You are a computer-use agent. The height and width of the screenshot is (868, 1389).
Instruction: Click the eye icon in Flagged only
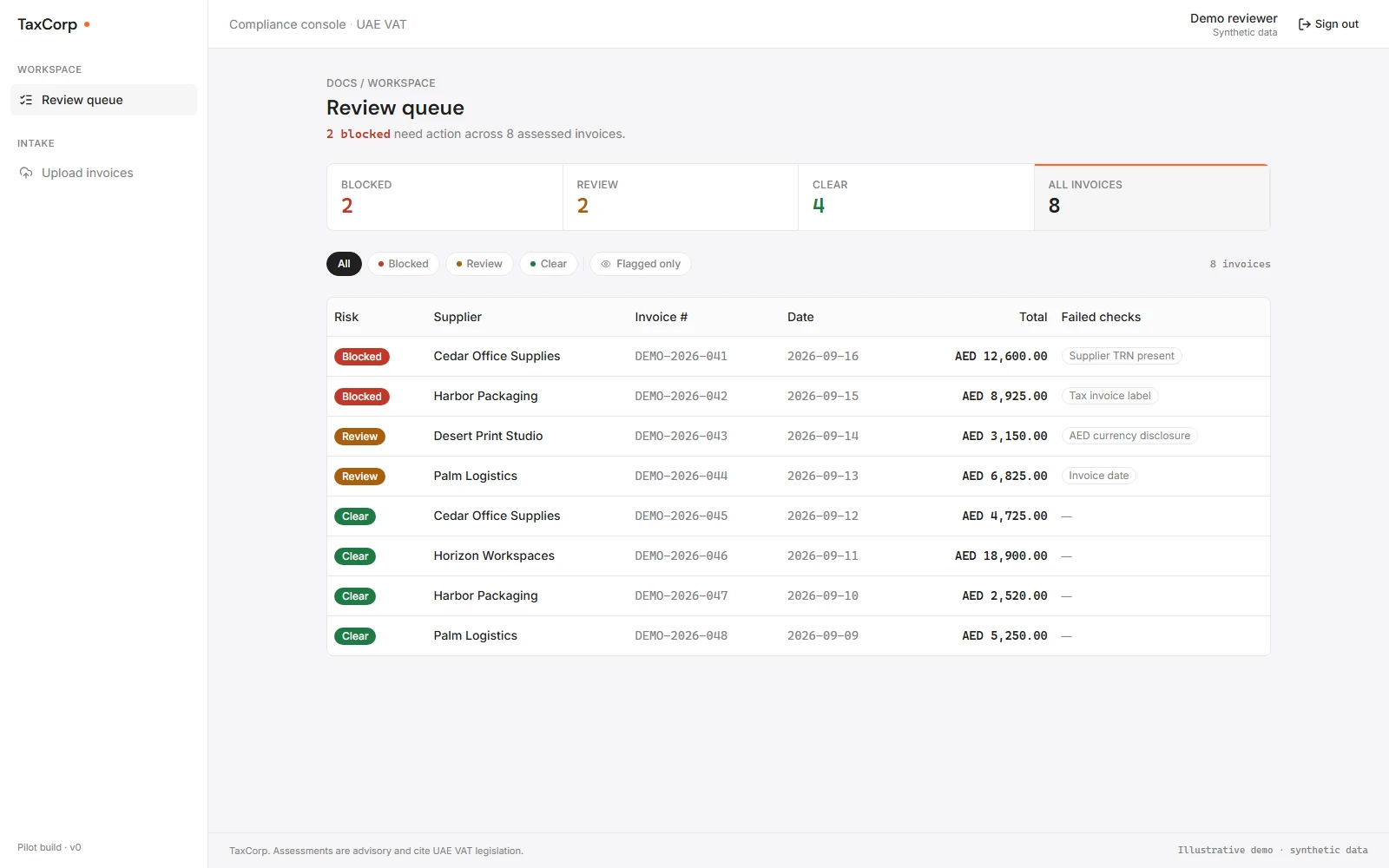[x=606, y=264]
